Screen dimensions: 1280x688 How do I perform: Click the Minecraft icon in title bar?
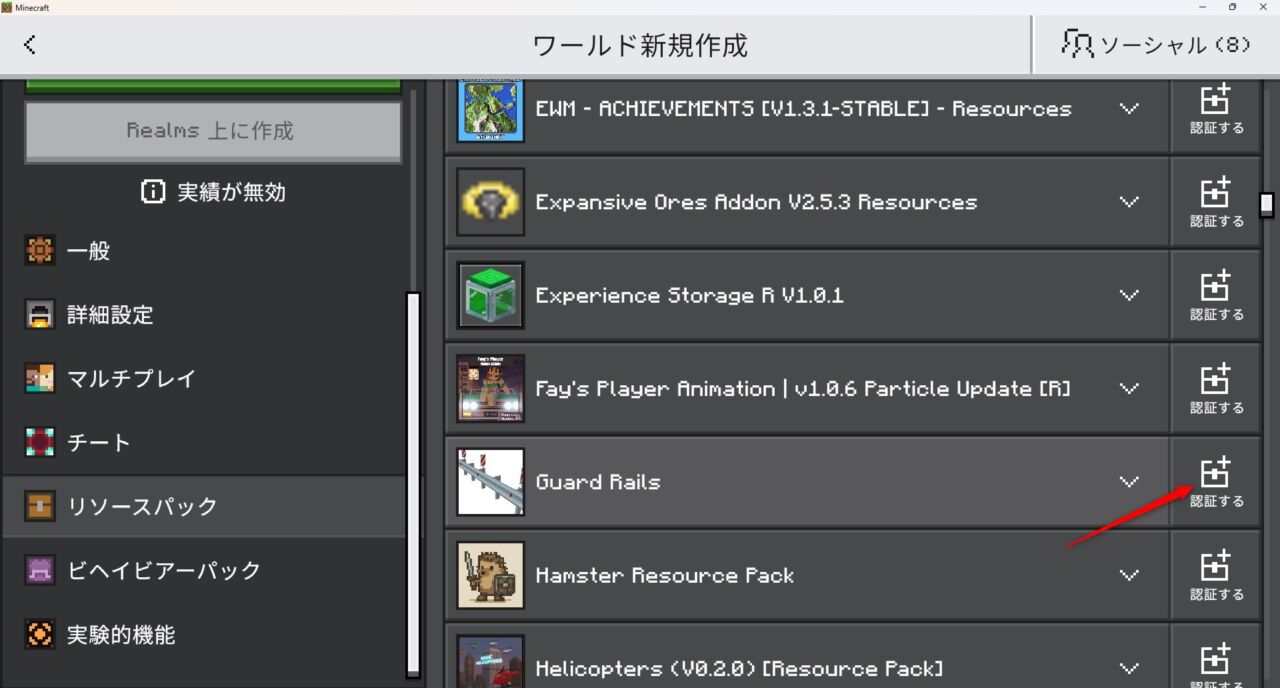tap(7, 7)
